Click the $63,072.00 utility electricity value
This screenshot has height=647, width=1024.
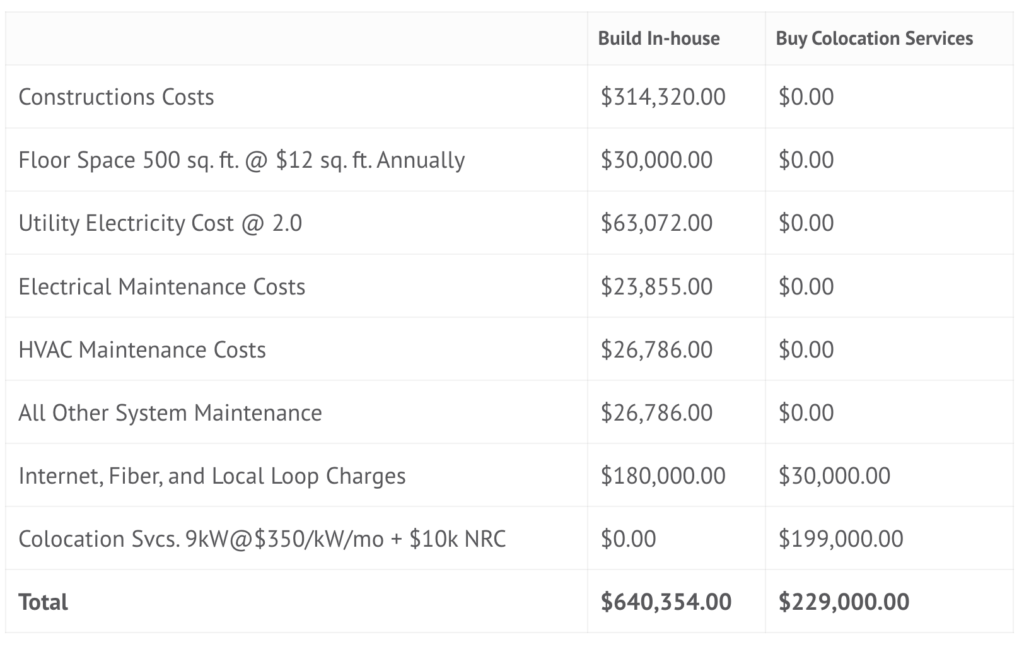(656, 223)
